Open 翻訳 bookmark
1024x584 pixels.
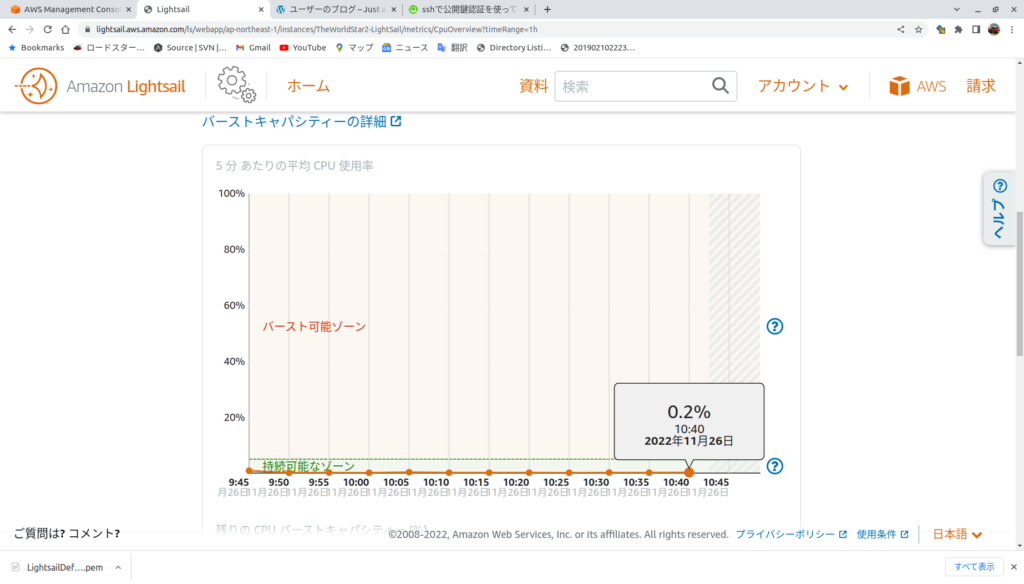coord(453,48)
